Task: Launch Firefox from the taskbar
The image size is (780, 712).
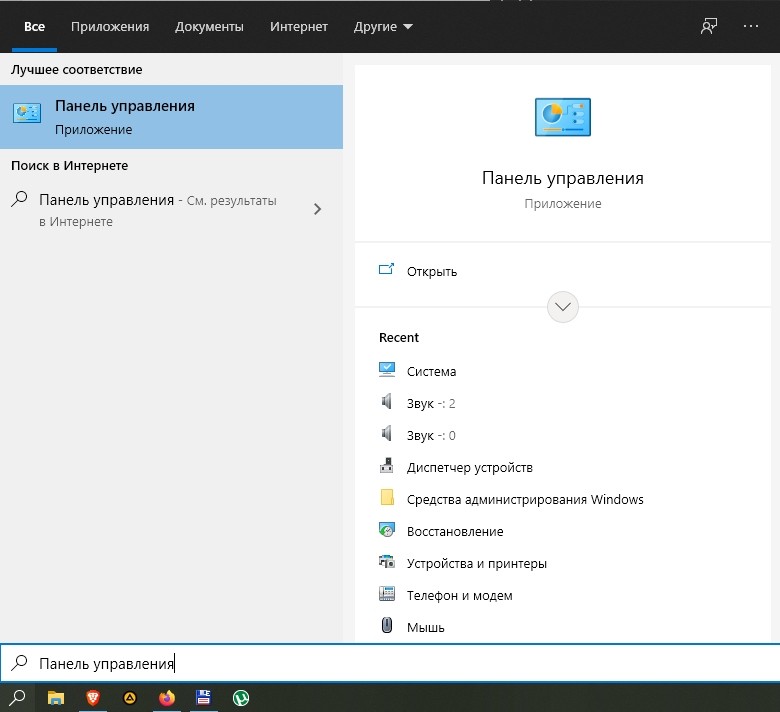Action: coord(167,698)
